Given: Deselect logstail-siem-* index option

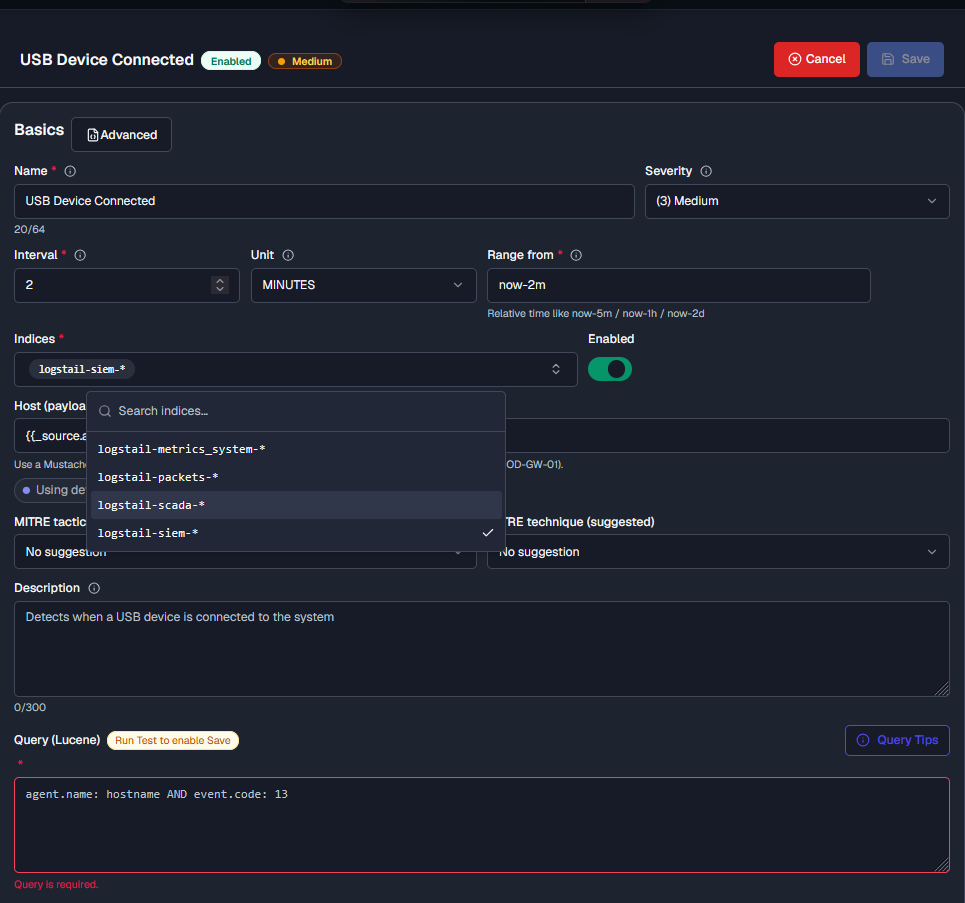Looking at the screenshot, I should 296,533.
